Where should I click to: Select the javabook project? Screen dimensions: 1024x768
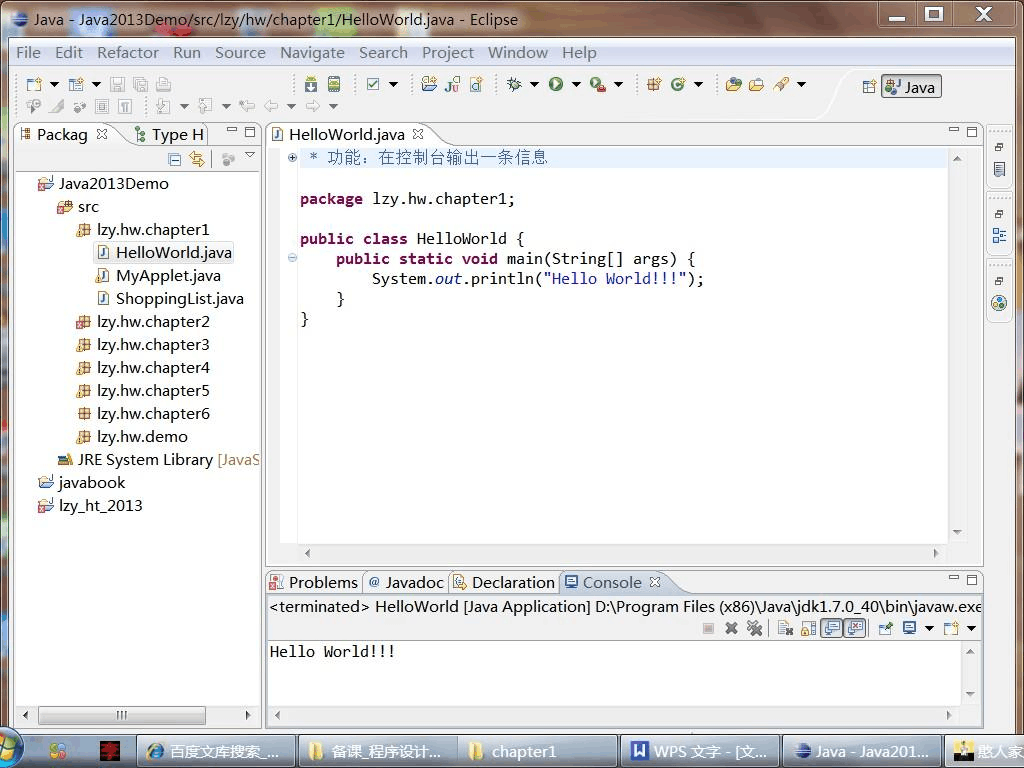(82, 483)
